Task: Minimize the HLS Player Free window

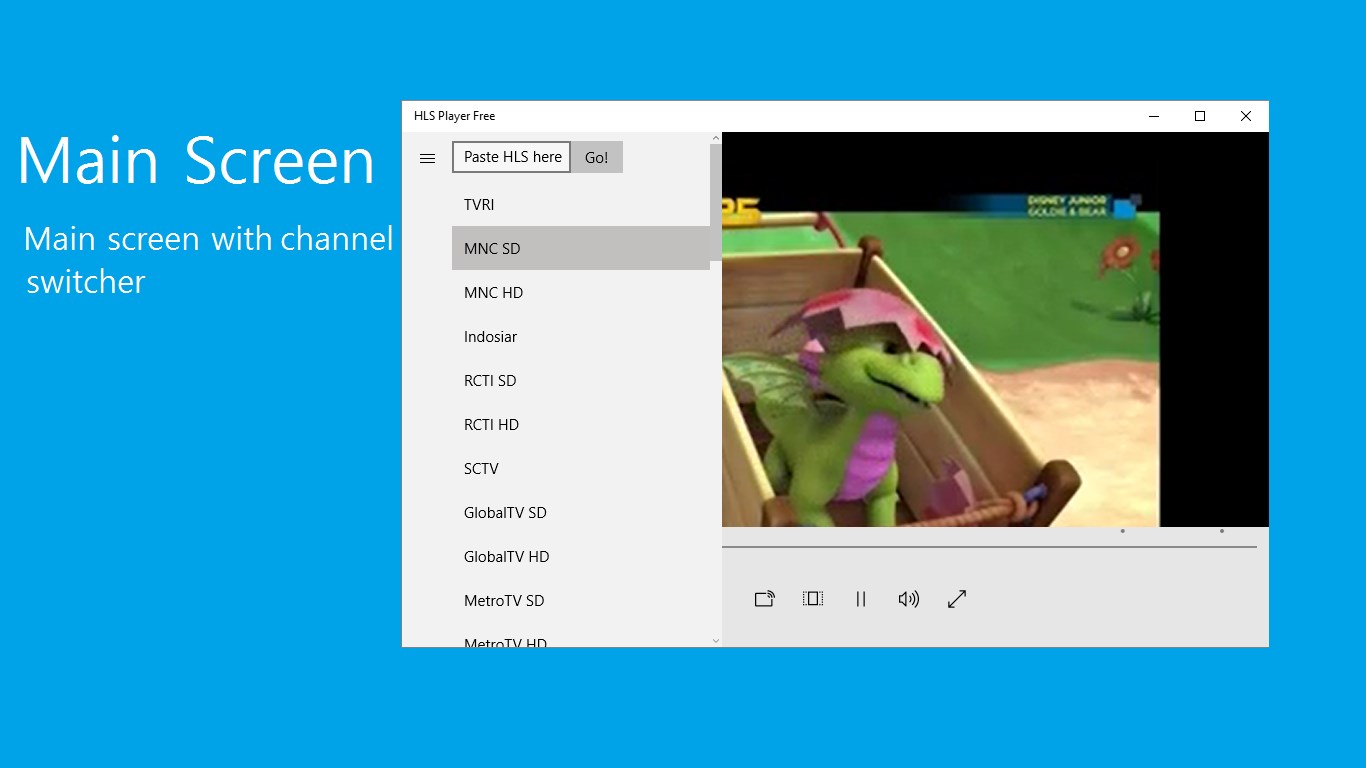Action: point(1154,116)
